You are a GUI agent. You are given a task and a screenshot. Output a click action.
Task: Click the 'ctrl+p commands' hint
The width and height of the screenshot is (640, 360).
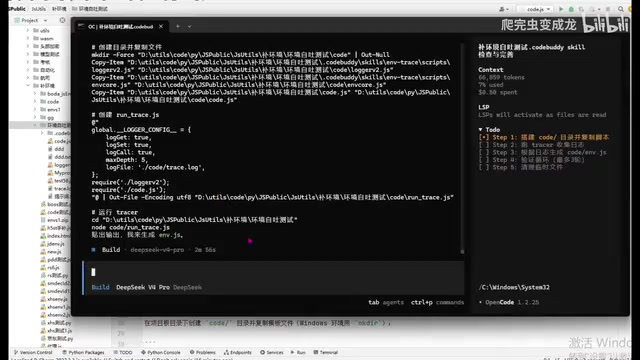pyautogui.click(x=437, y=302)
